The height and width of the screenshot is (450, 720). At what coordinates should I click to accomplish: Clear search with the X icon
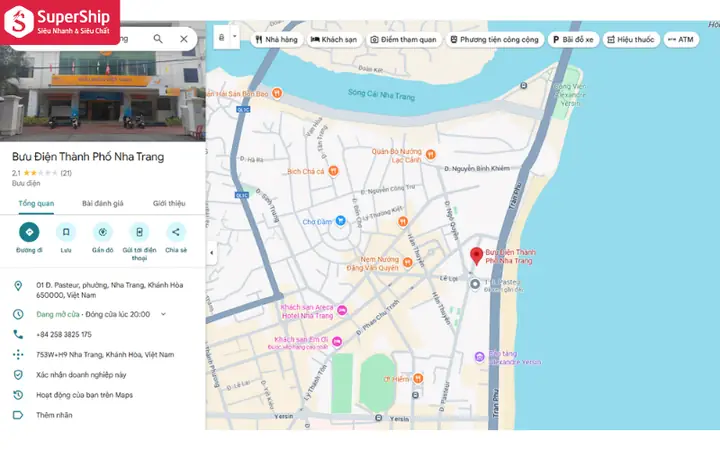(x=184, y=39)
